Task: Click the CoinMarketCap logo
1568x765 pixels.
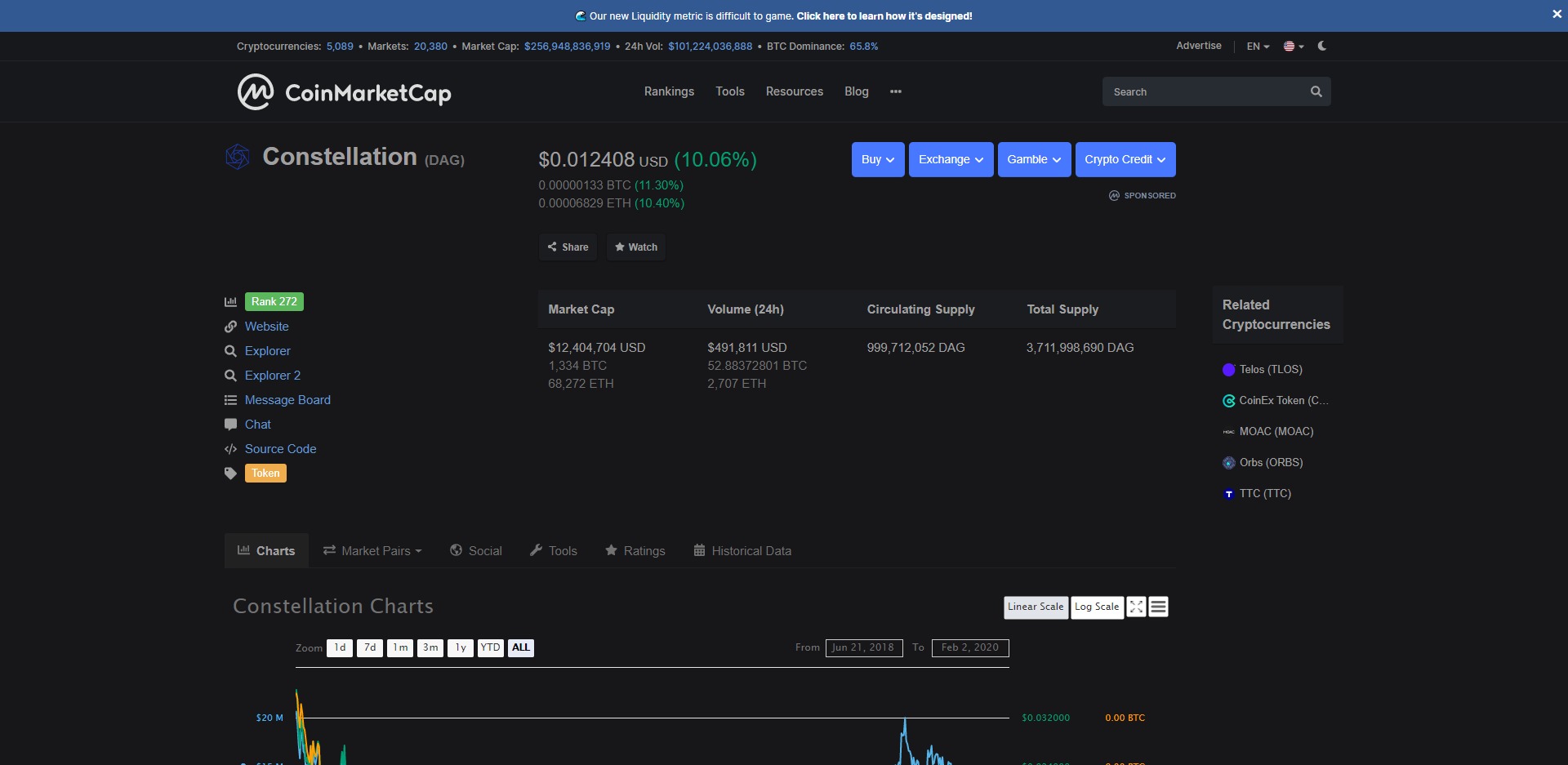Action: pos(344,91)
